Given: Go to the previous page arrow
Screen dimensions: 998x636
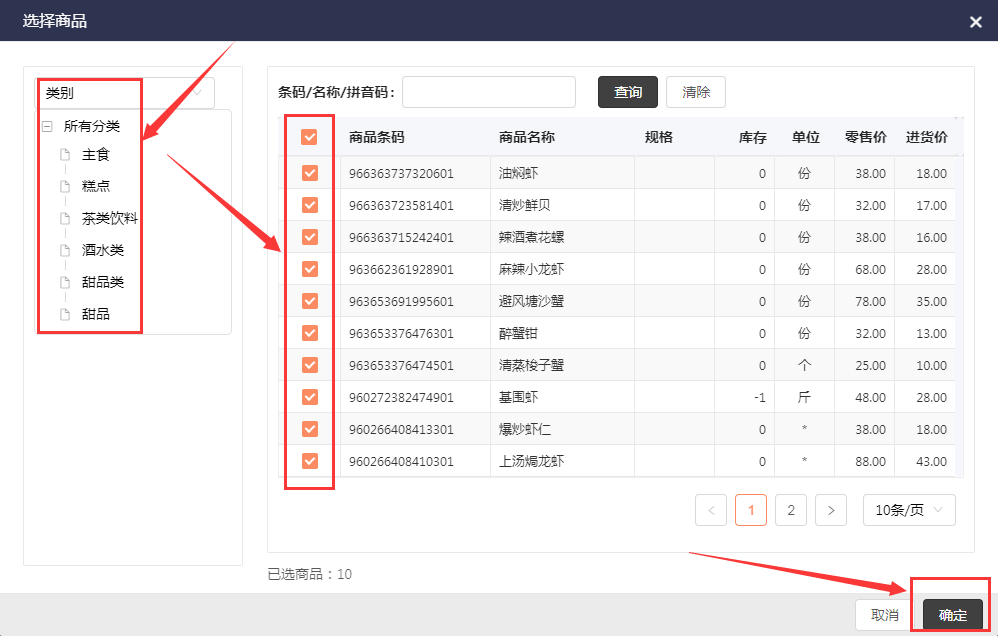Looking at the screenshot, I should 711,510.
